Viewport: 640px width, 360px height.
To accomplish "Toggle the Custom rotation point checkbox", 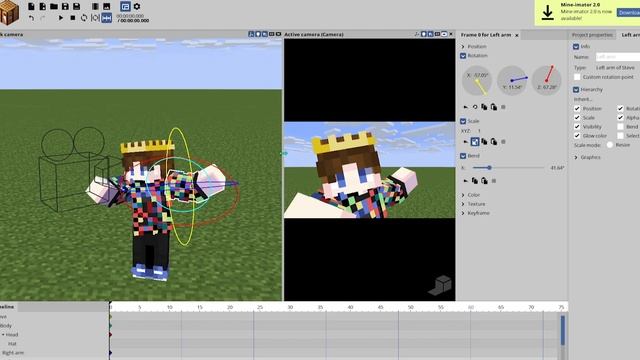I will click(x=577, y=77).
